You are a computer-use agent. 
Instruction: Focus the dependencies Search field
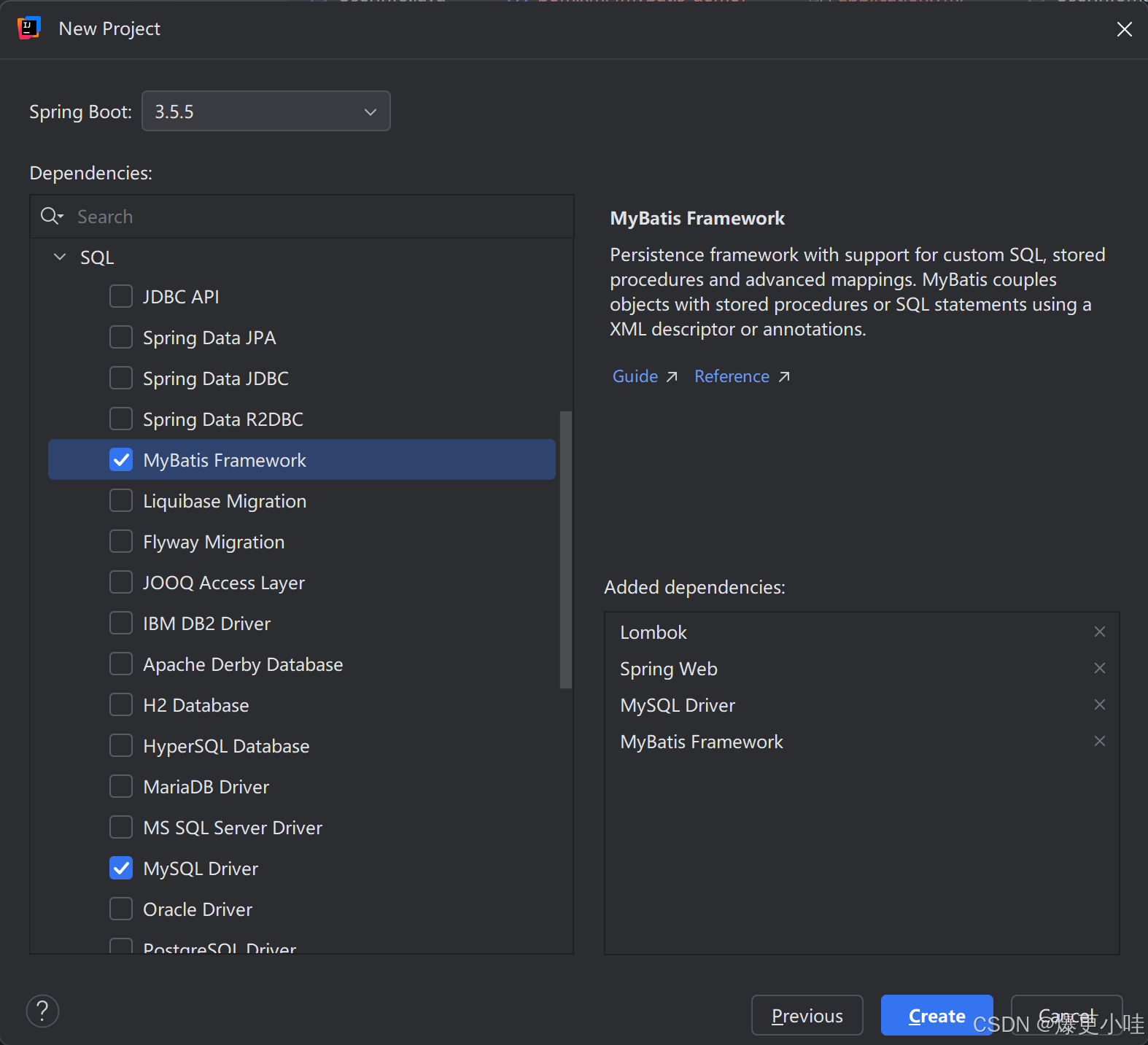[302, 217]
